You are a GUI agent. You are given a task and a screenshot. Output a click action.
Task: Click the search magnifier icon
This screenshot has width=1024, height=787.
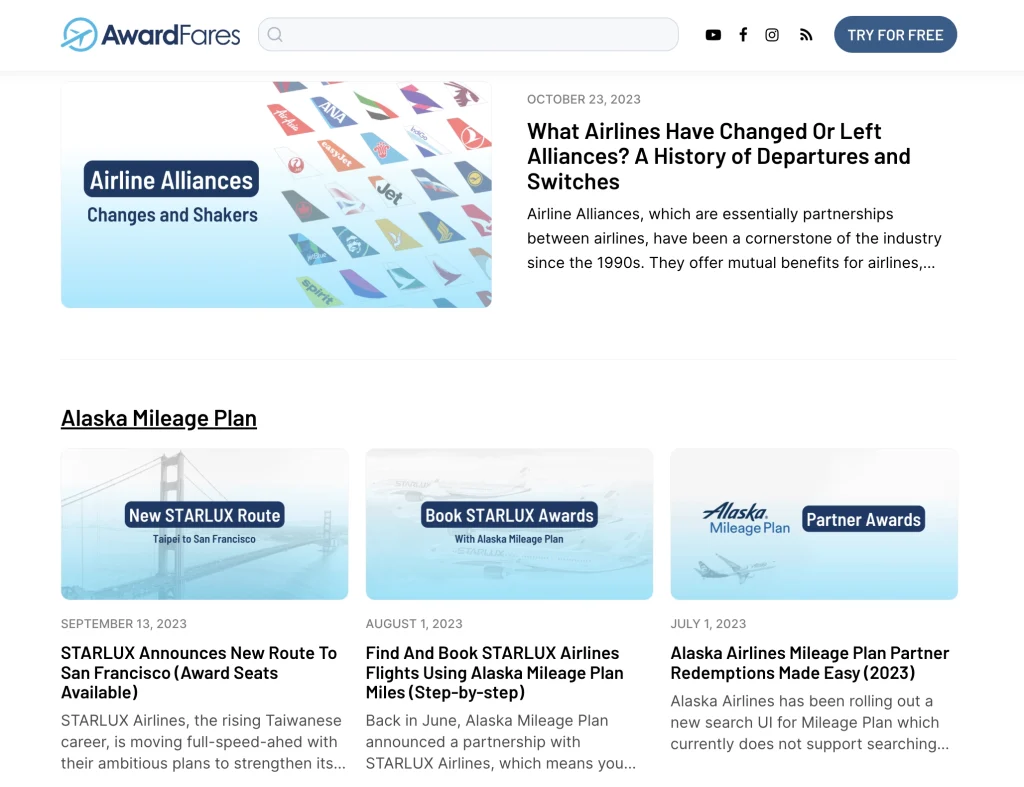click(x=275, y=35)
